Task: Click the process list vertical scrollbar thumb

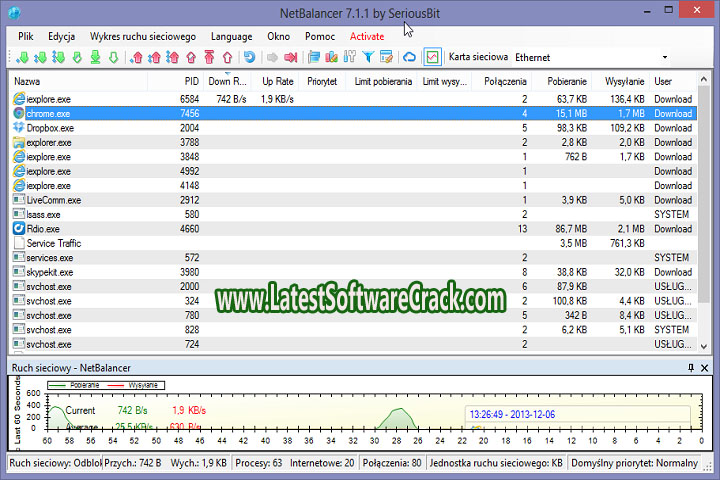Action: (704, 194)
